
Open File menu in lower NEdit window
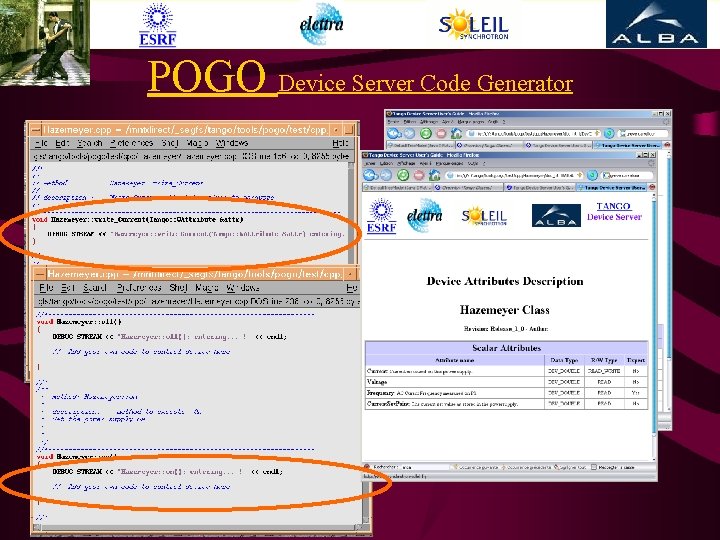[46, 287]
